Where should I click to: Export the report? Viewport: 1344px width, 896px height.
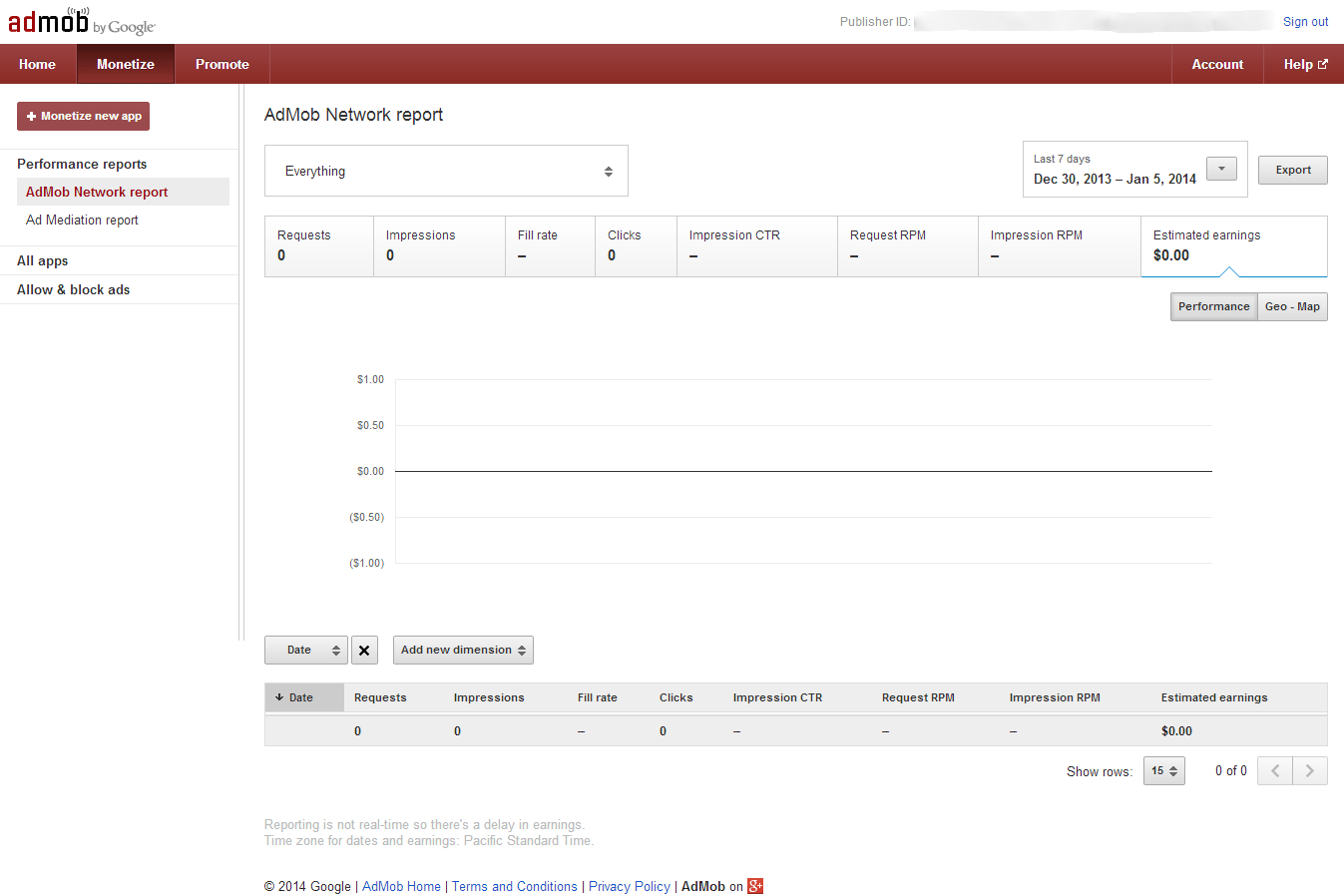(x=1292, y=170)
